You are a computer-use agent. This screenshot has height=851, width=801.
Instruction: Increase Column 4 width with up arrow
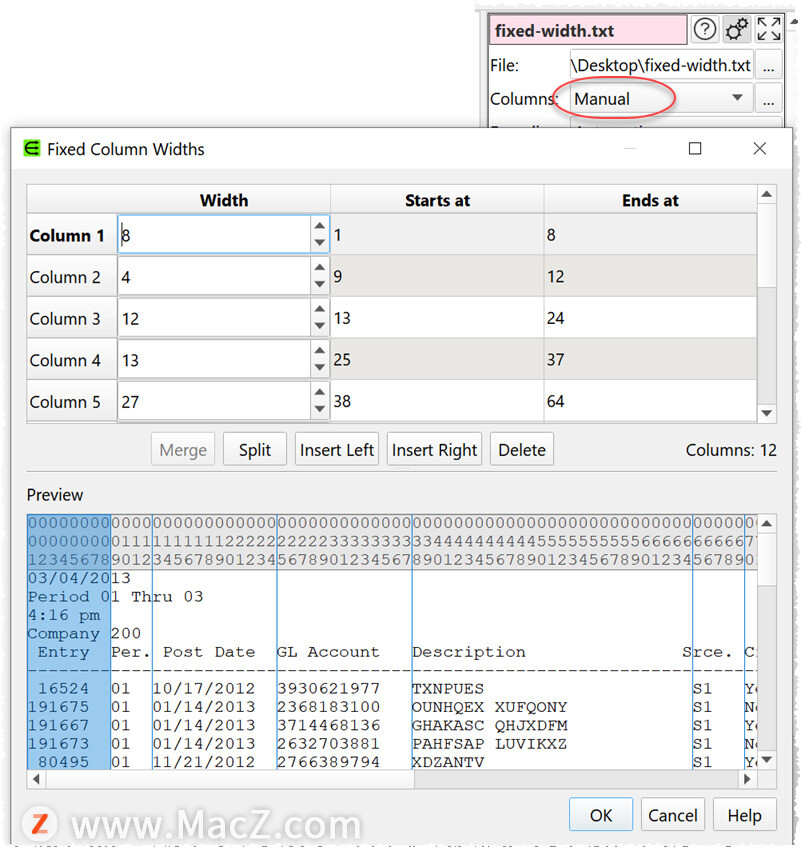(320, 350)
